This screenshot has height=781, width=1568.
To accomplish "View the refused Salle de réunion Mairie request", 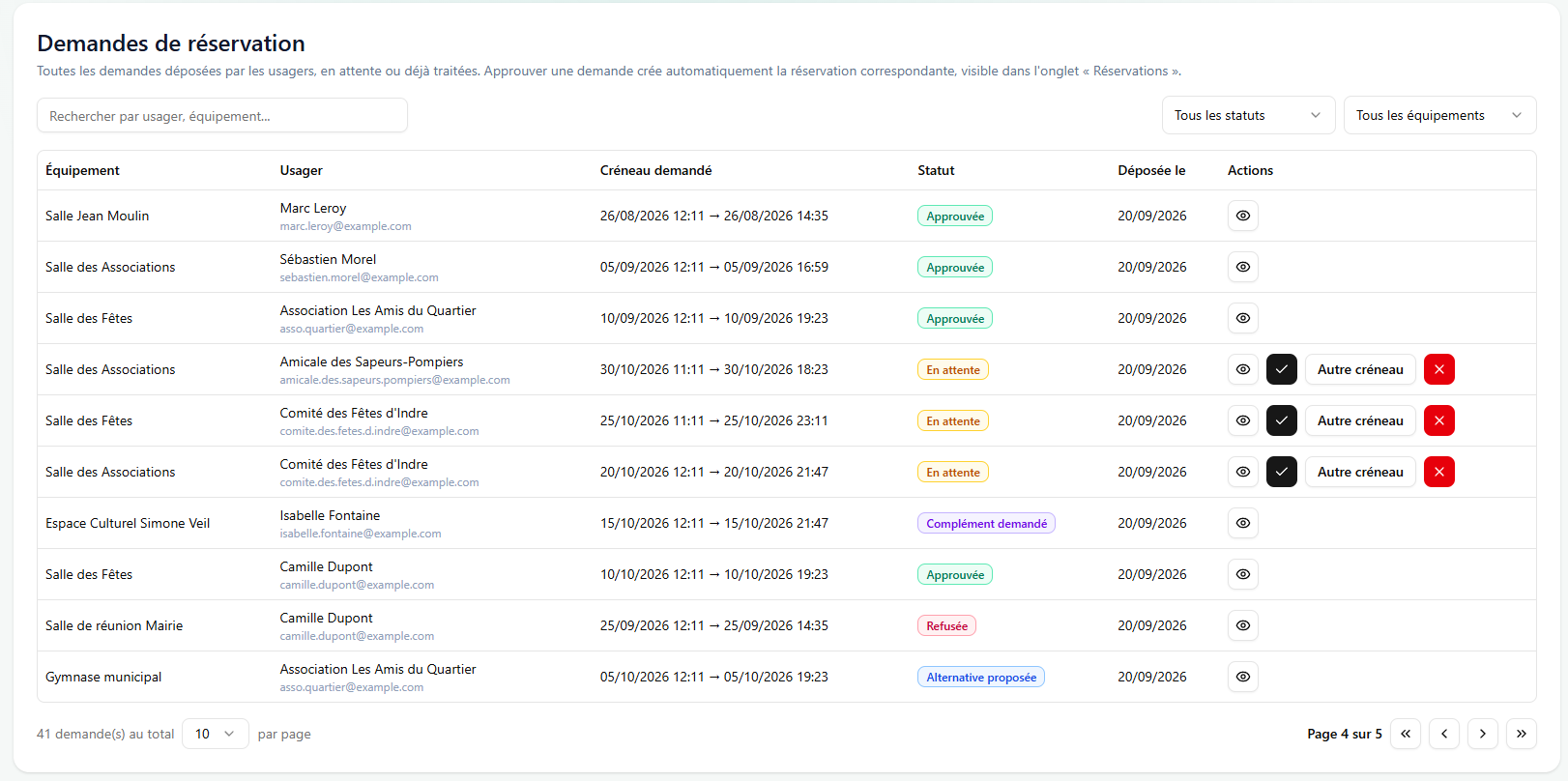I will [1243, 625].
